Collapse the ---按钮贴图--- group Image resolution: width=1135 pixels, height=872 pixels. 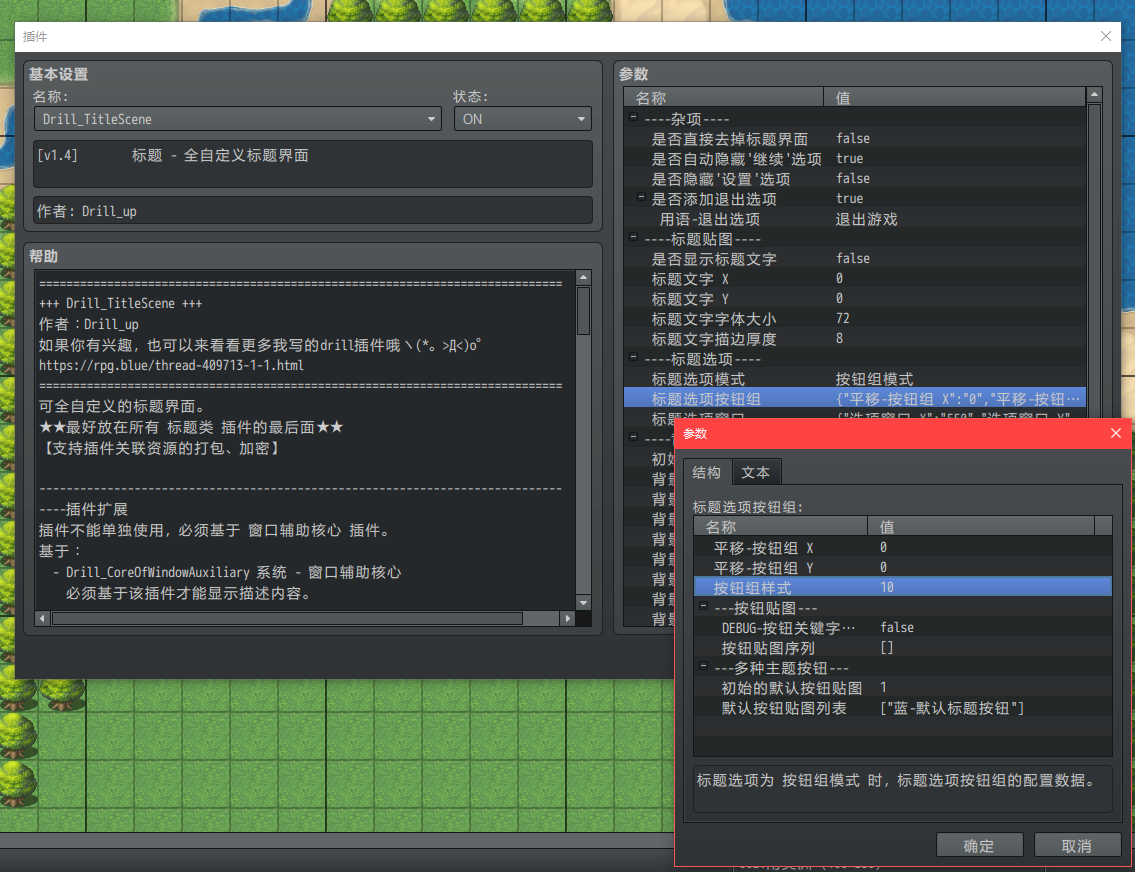click(703, 606)
